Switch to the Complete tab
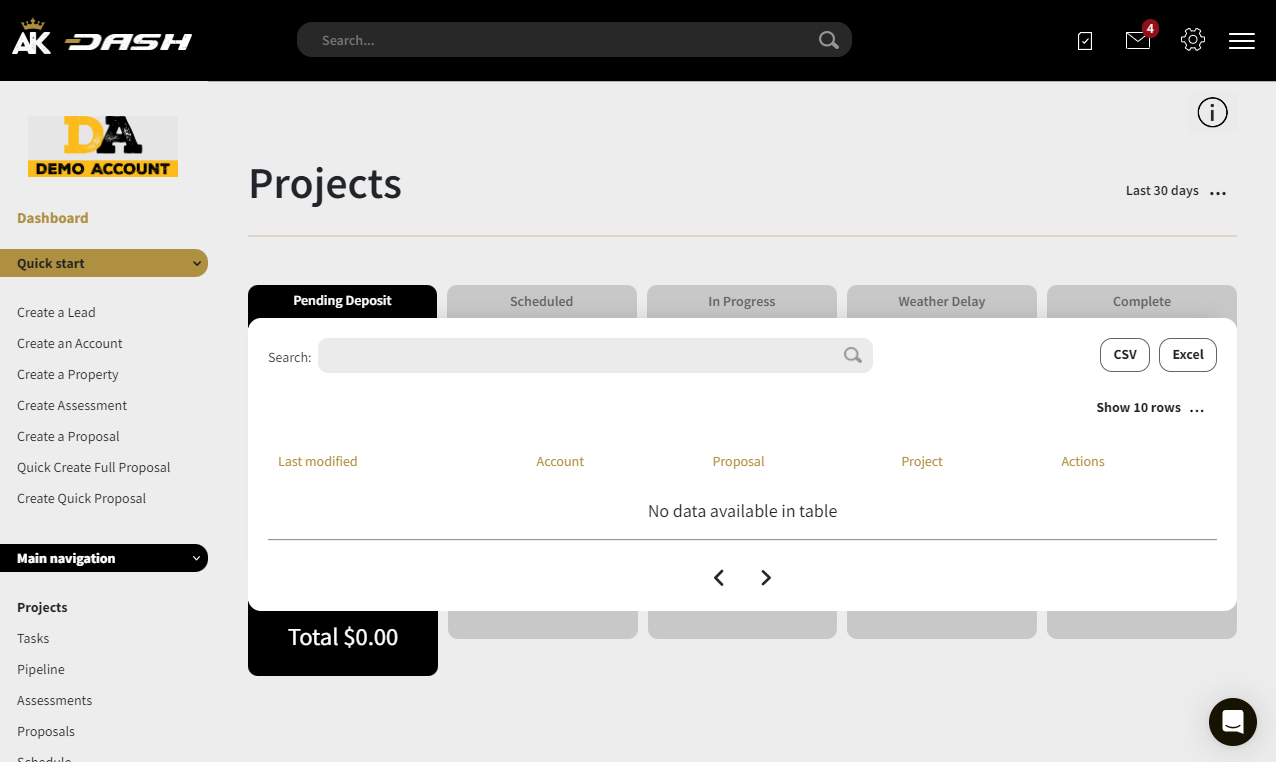 click(1142, 301)
